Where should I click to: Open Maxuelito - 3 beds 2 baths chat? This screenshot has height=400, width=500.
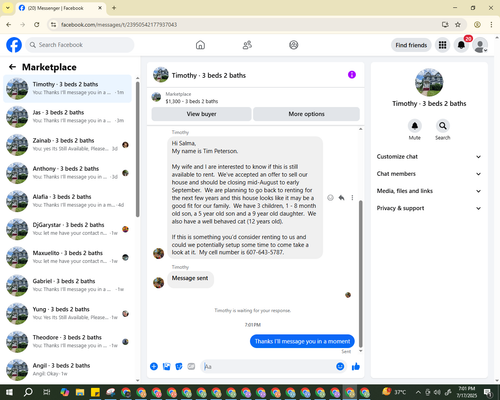67,257
